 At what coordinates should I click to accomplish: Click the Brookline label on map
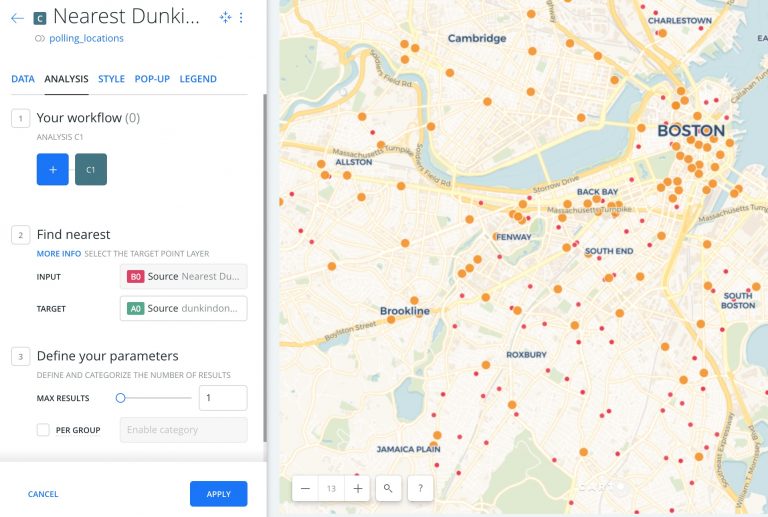click(405, 311)
